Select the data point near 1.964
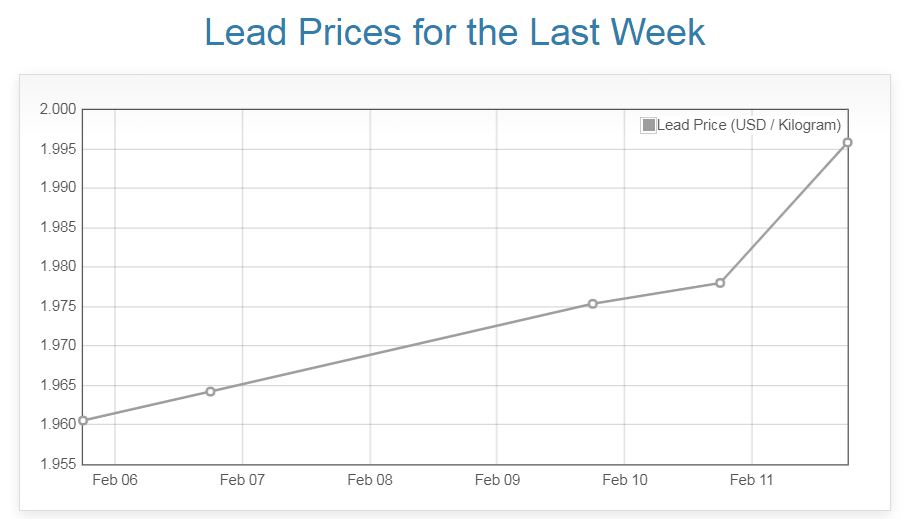905x519 pixels. click(210, 391)
